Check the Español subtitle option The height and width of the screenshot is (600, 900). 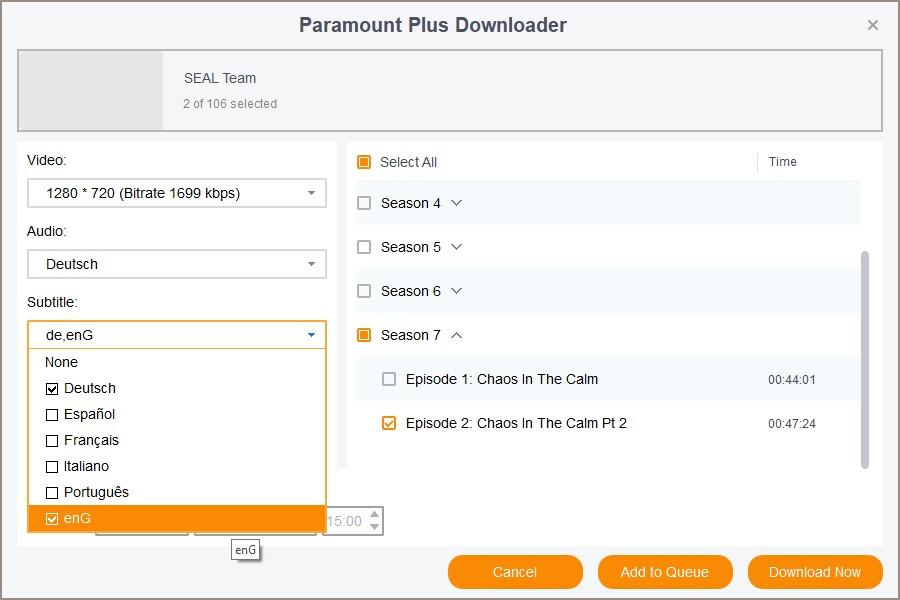(x=53, y=414)
